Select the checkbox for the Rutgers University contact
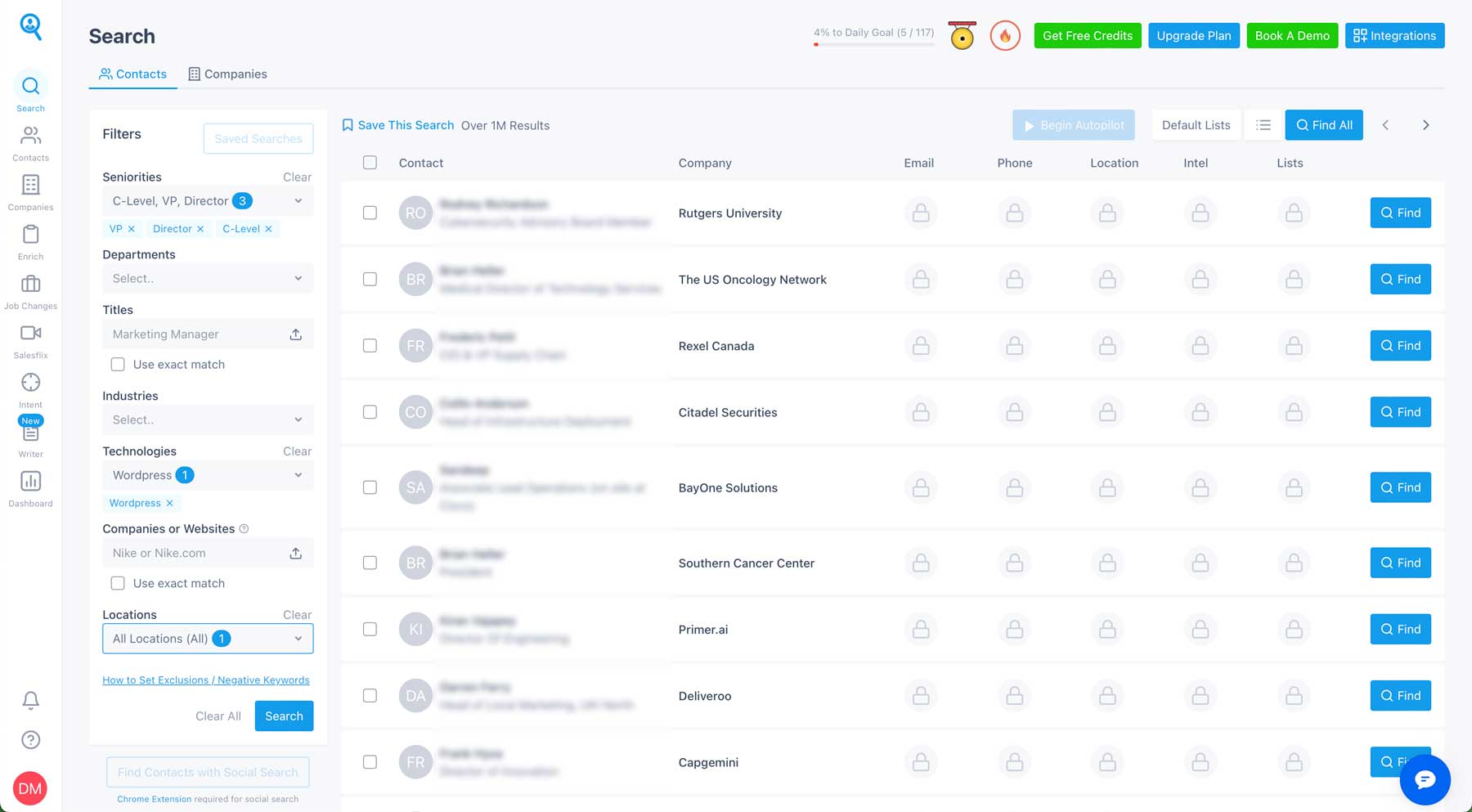The width and height of the screenshot is (1472, 812). (370, 213)
